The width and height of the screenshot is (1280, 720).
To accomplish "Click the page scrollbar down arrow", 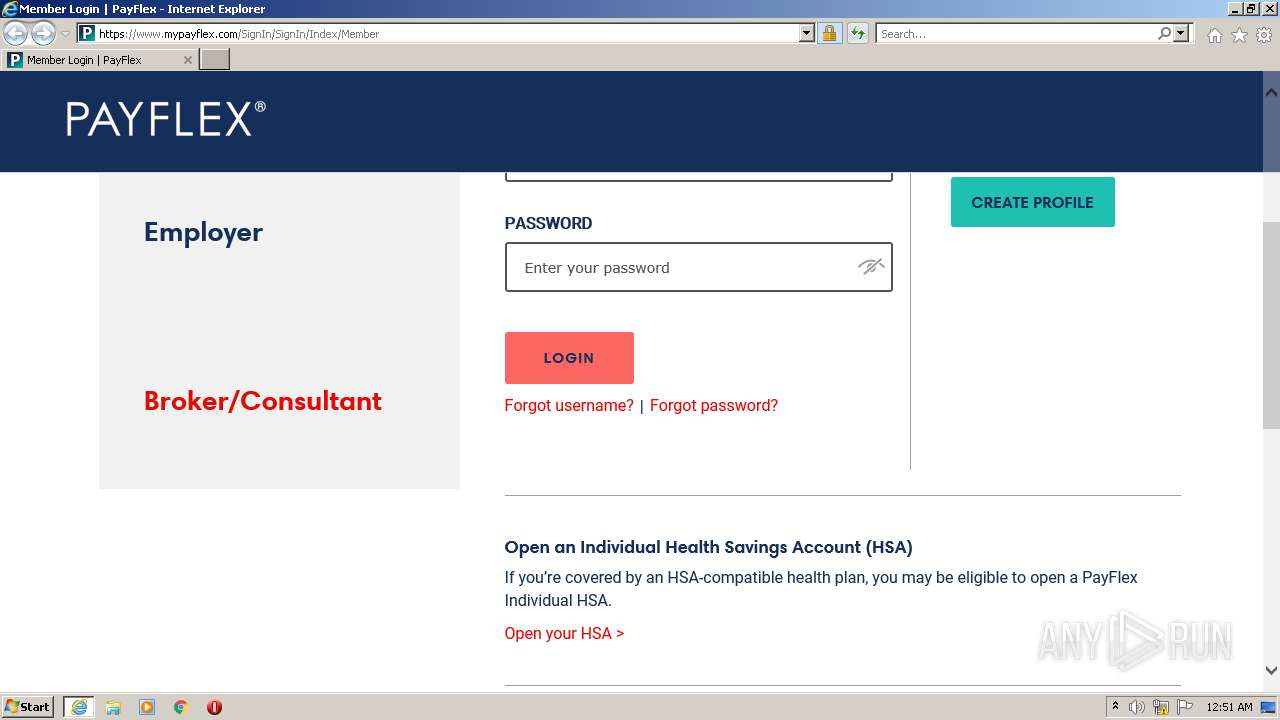I will (1271, 671).
